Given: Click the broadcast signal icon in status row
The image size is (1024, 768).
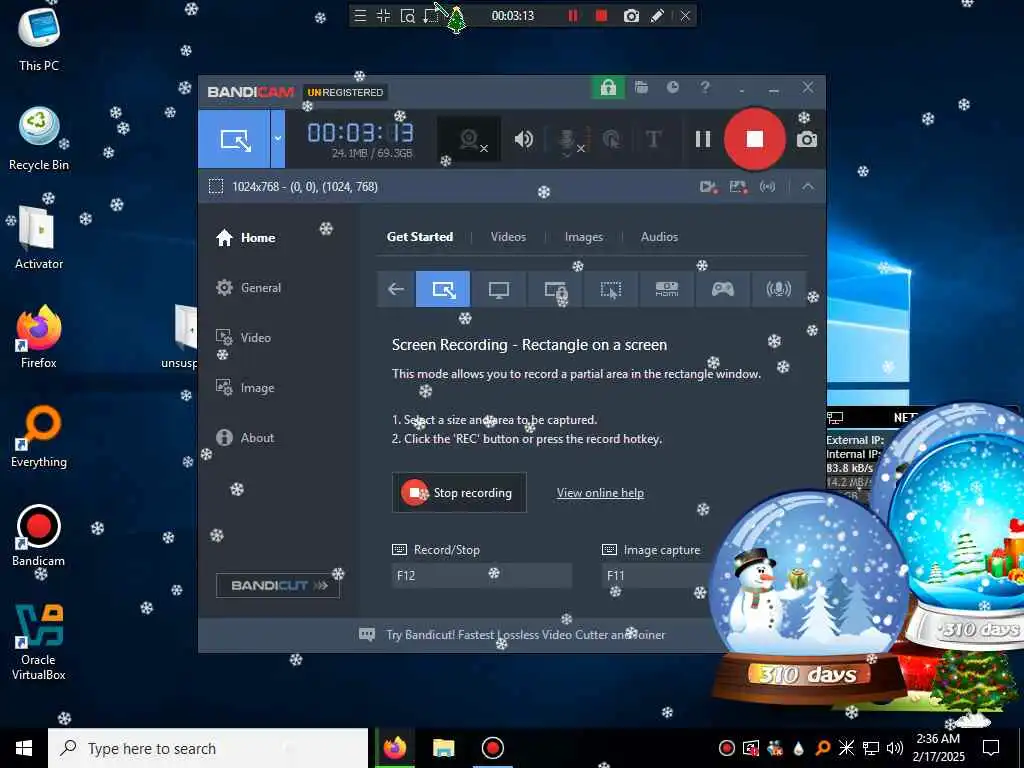Looking at the screenshot, I should point(767,187).
